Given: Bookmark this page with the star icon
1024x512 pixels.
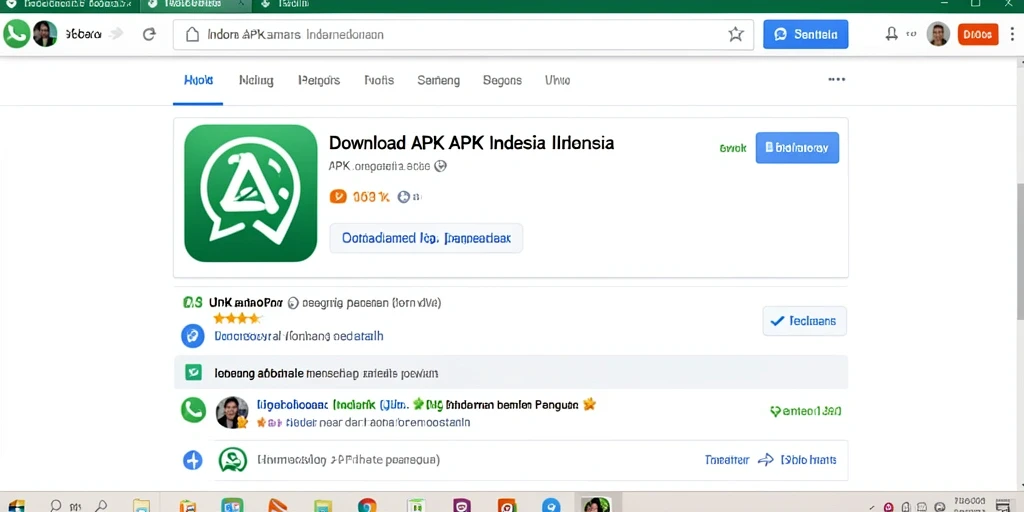Looking at the screenshot, I should 736,35.
